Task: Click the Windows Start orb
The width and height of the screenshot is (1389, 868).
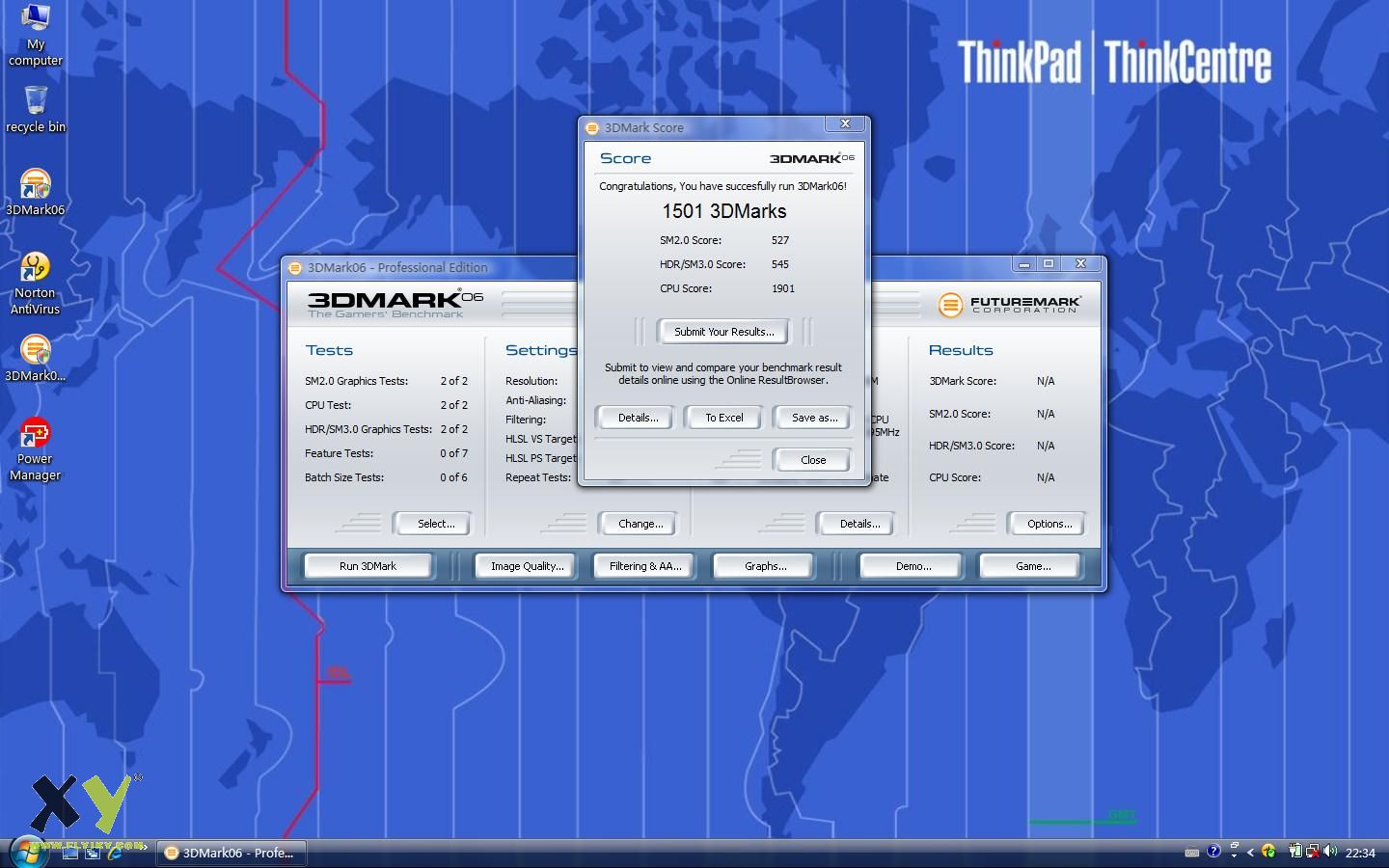Action: (x=27, y=852)
